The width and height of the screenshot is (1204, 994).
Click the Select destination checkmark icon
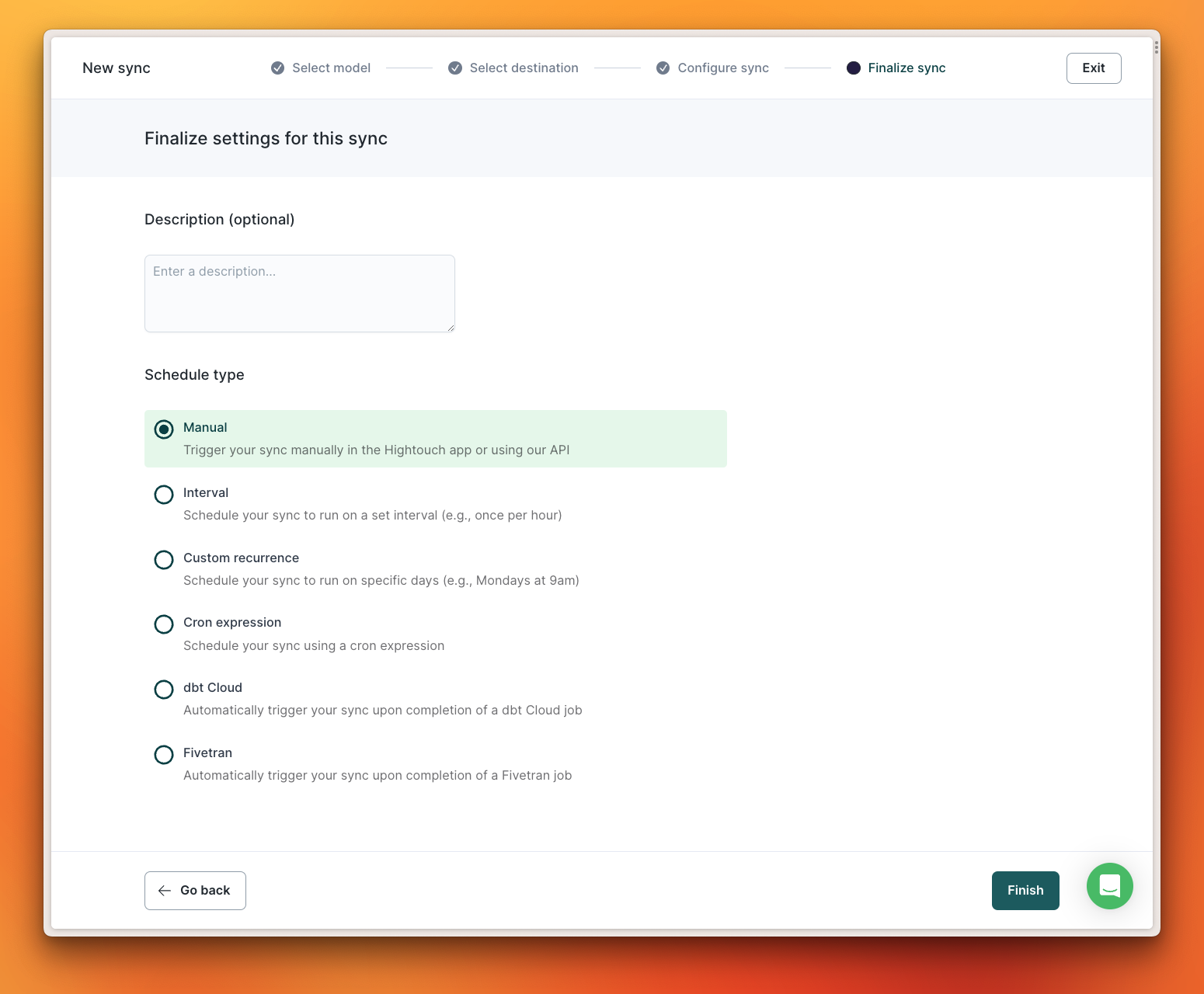454,68
